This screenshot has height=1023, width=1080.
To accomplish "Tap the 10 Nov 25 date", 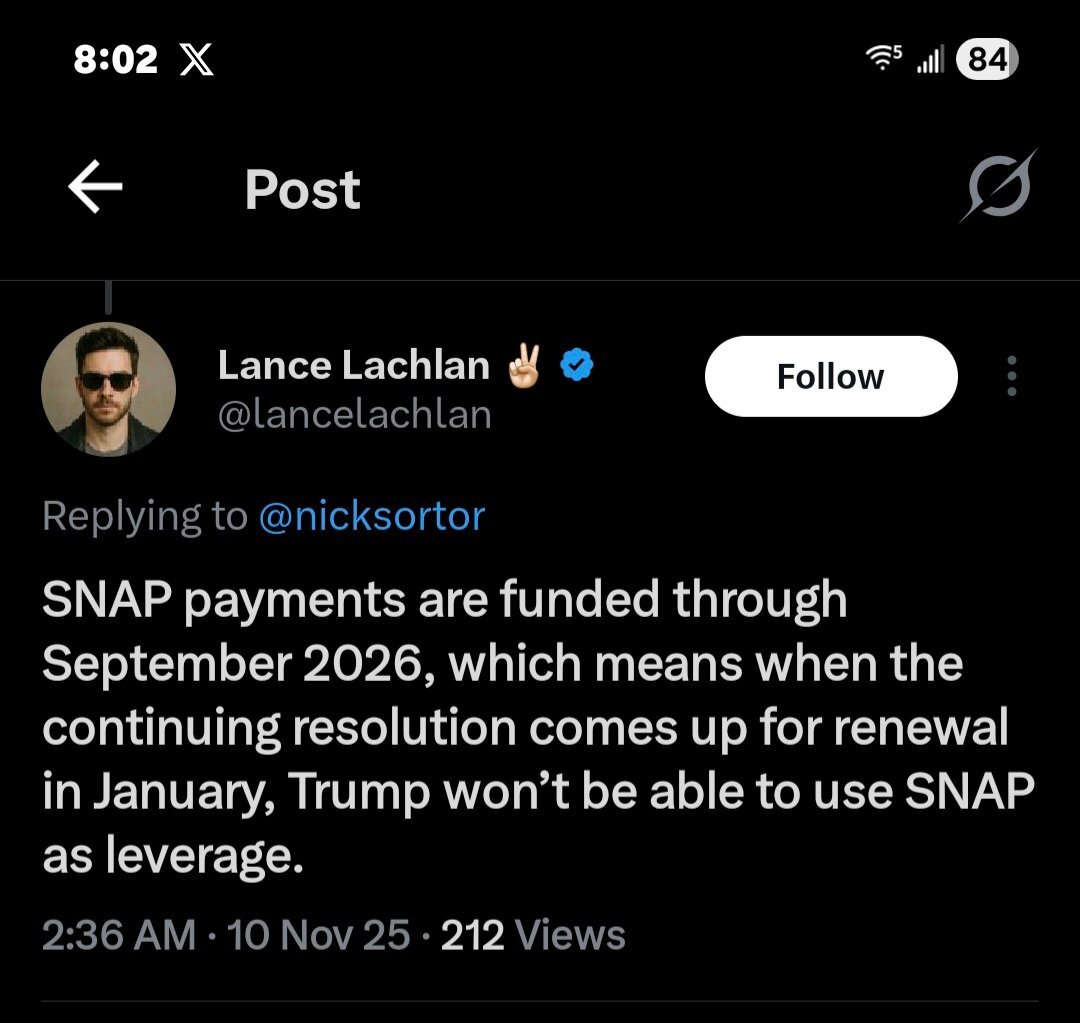I will pyautogui.click(x=319, y=935).
